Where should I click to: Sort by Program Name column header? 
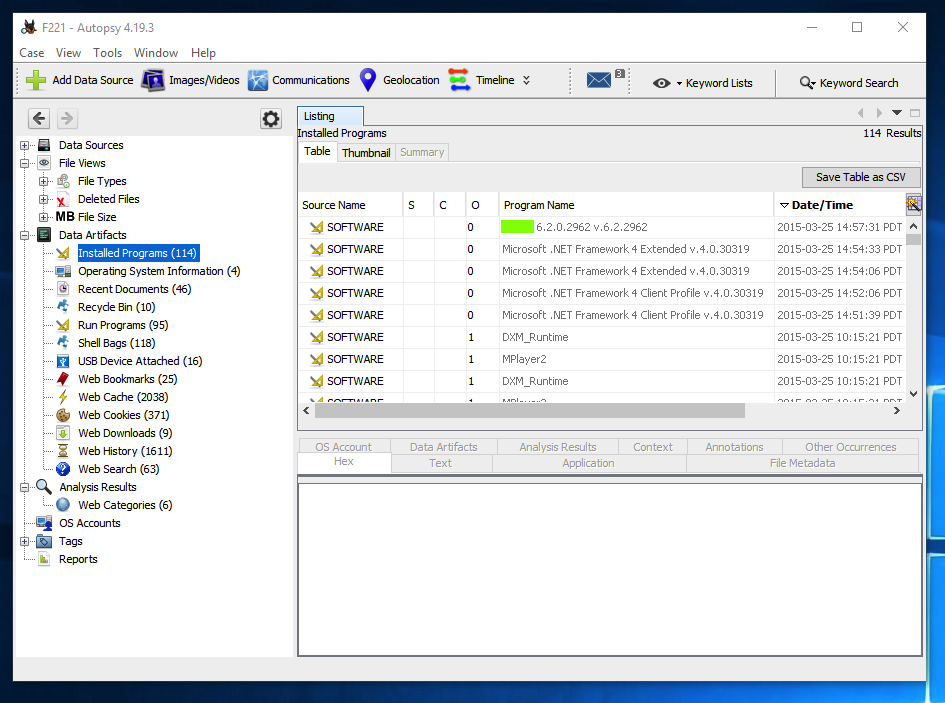[636, 205]
